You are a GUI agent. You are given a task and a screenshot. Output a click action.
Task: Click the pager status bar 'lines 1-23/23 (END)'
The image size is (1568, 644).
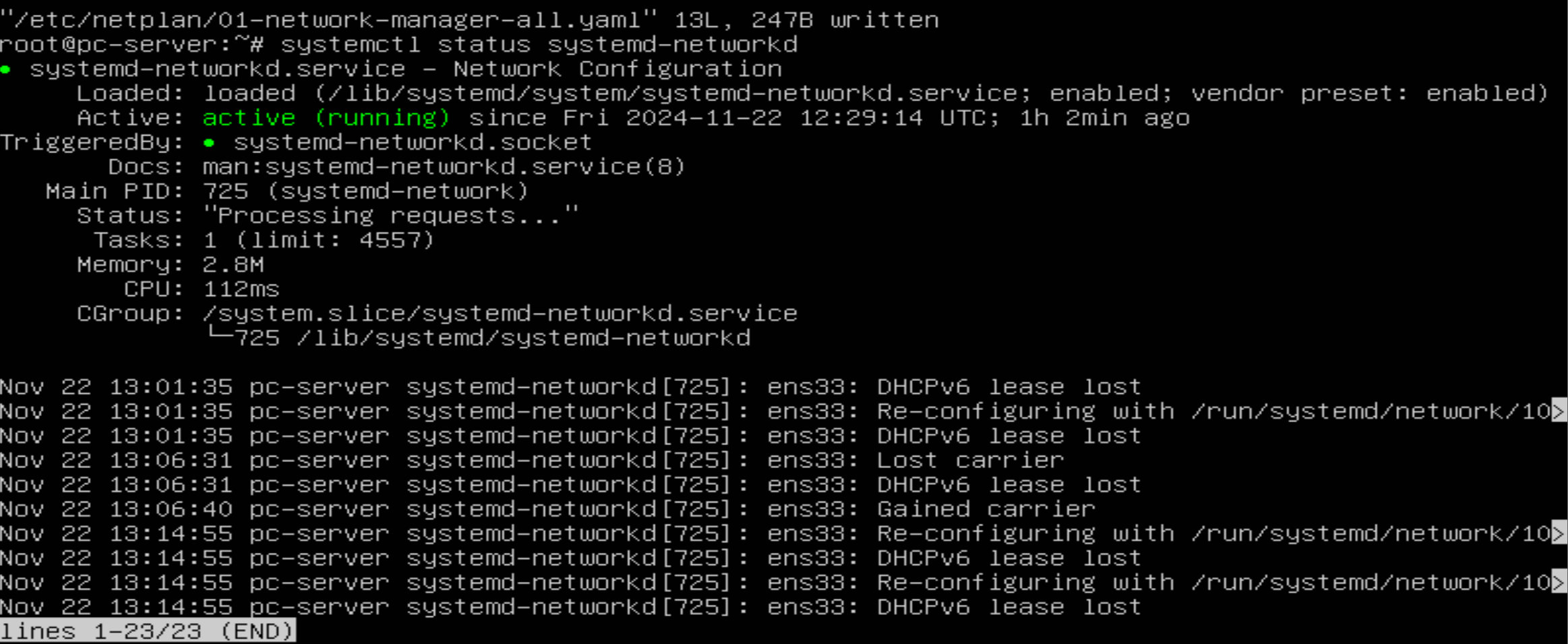coord(148,632)
